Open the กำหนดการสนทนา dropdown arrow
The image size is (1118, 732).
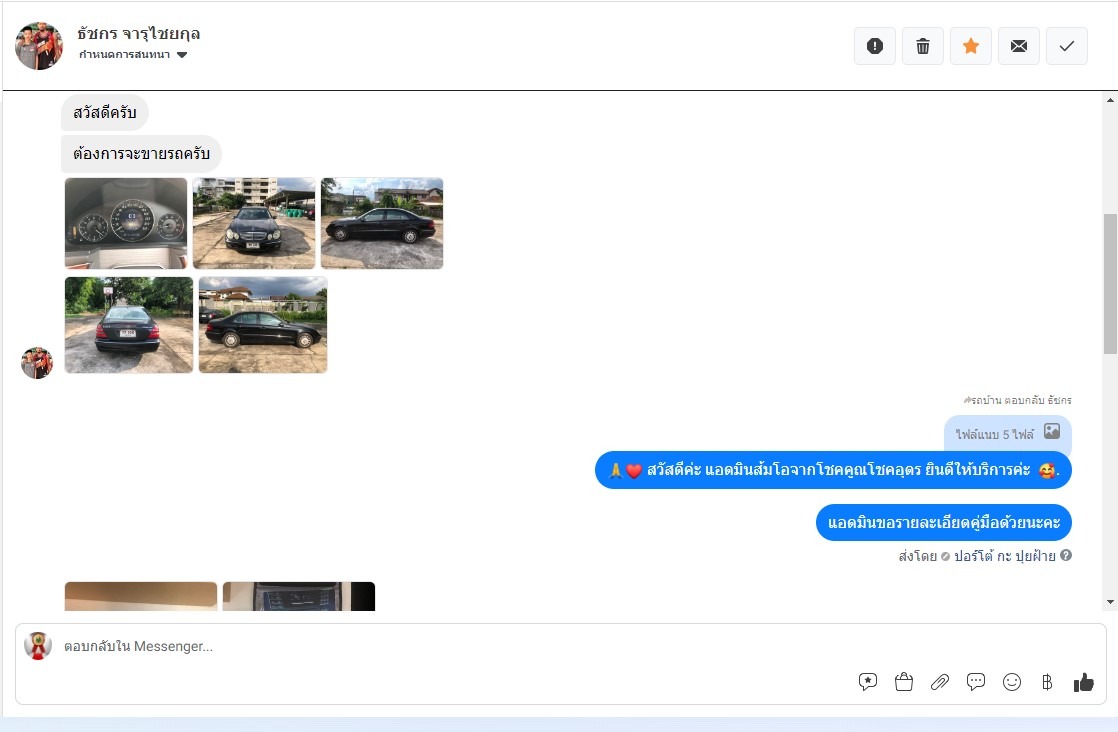click(x=182, y=55)
